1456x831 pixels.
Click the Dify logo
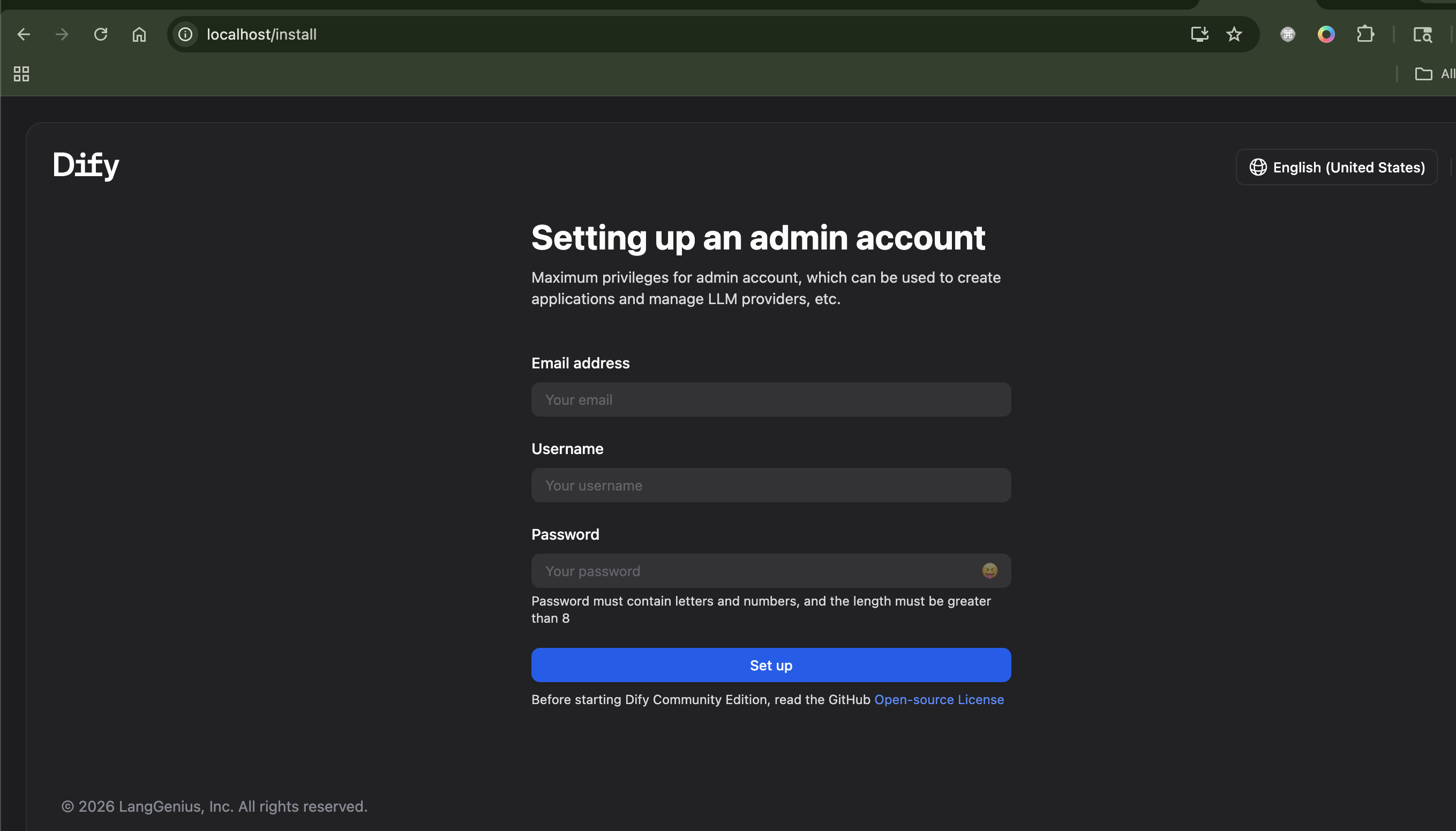click(86, 165)
